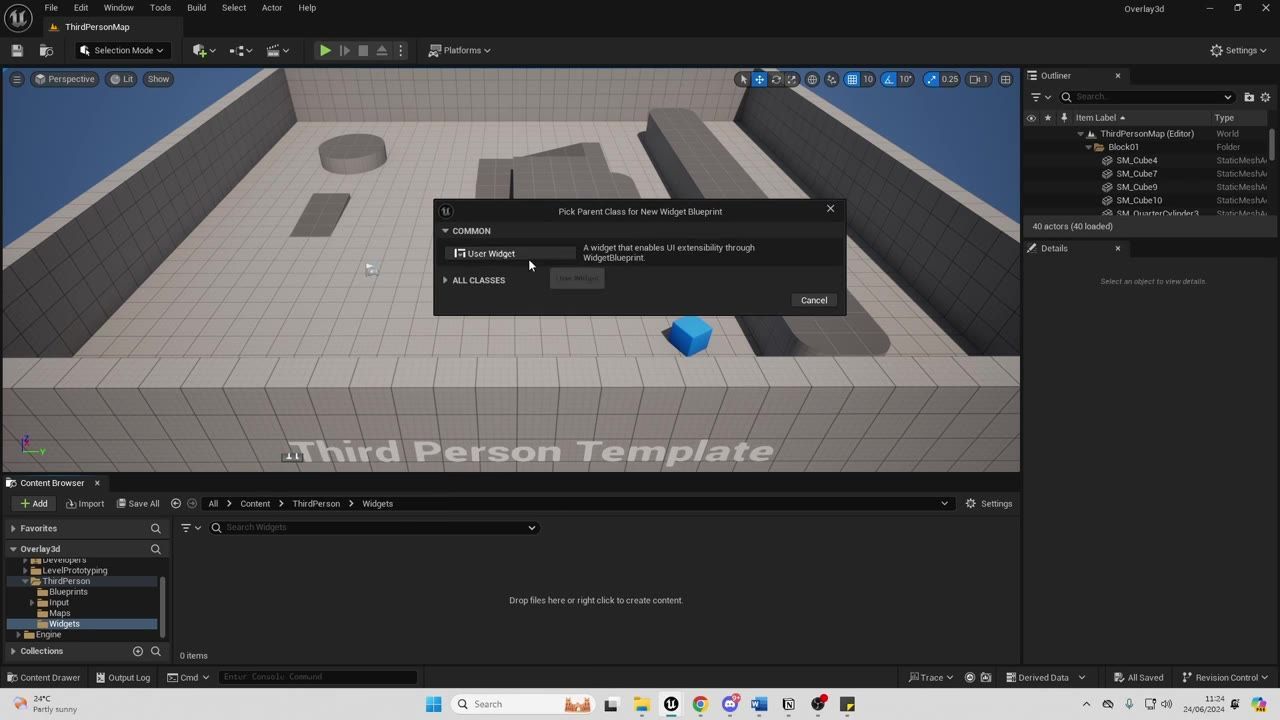
Task: Click the pin column icon in Outliner
Action: click(1064, 118)
